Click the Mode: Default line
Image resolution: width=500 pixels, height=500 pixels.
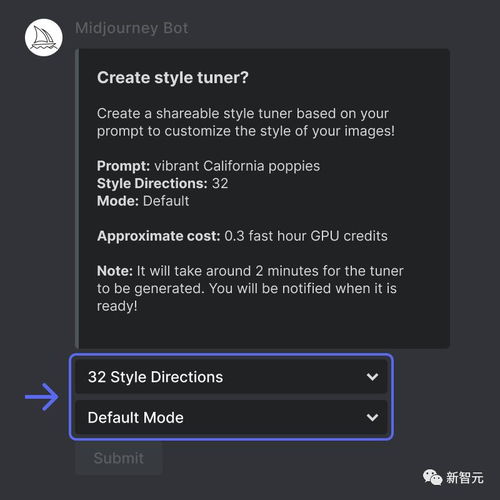coord(143,201)
